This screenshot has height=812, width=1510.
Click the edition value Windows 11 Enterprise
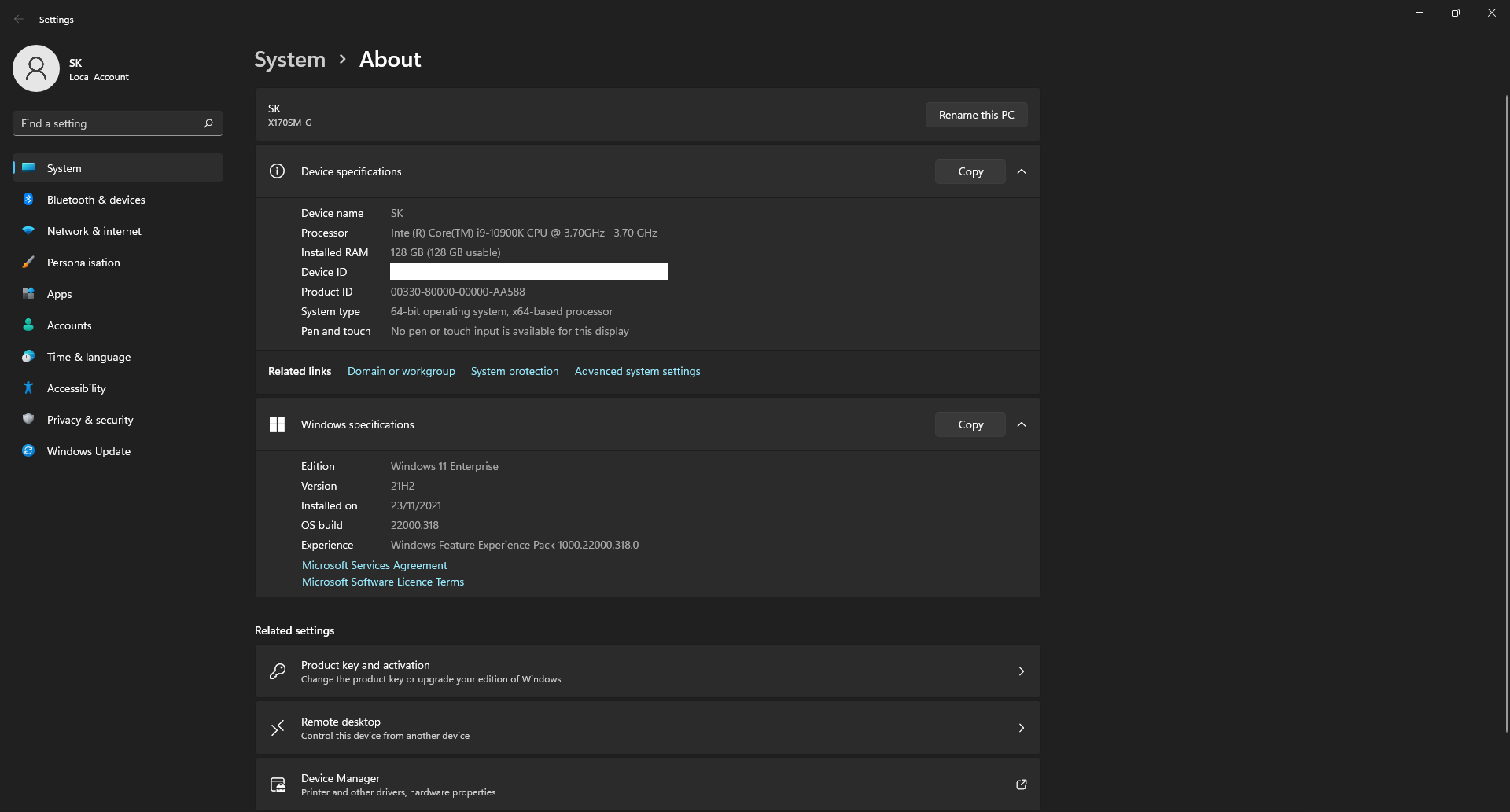pos(444,466)
